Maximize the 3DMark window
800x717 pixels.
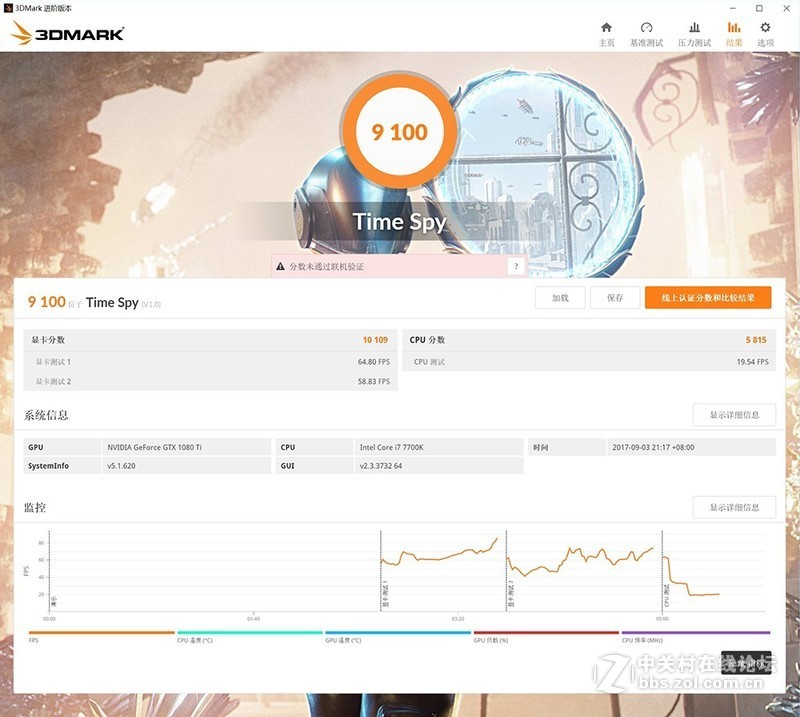(759, 8)
